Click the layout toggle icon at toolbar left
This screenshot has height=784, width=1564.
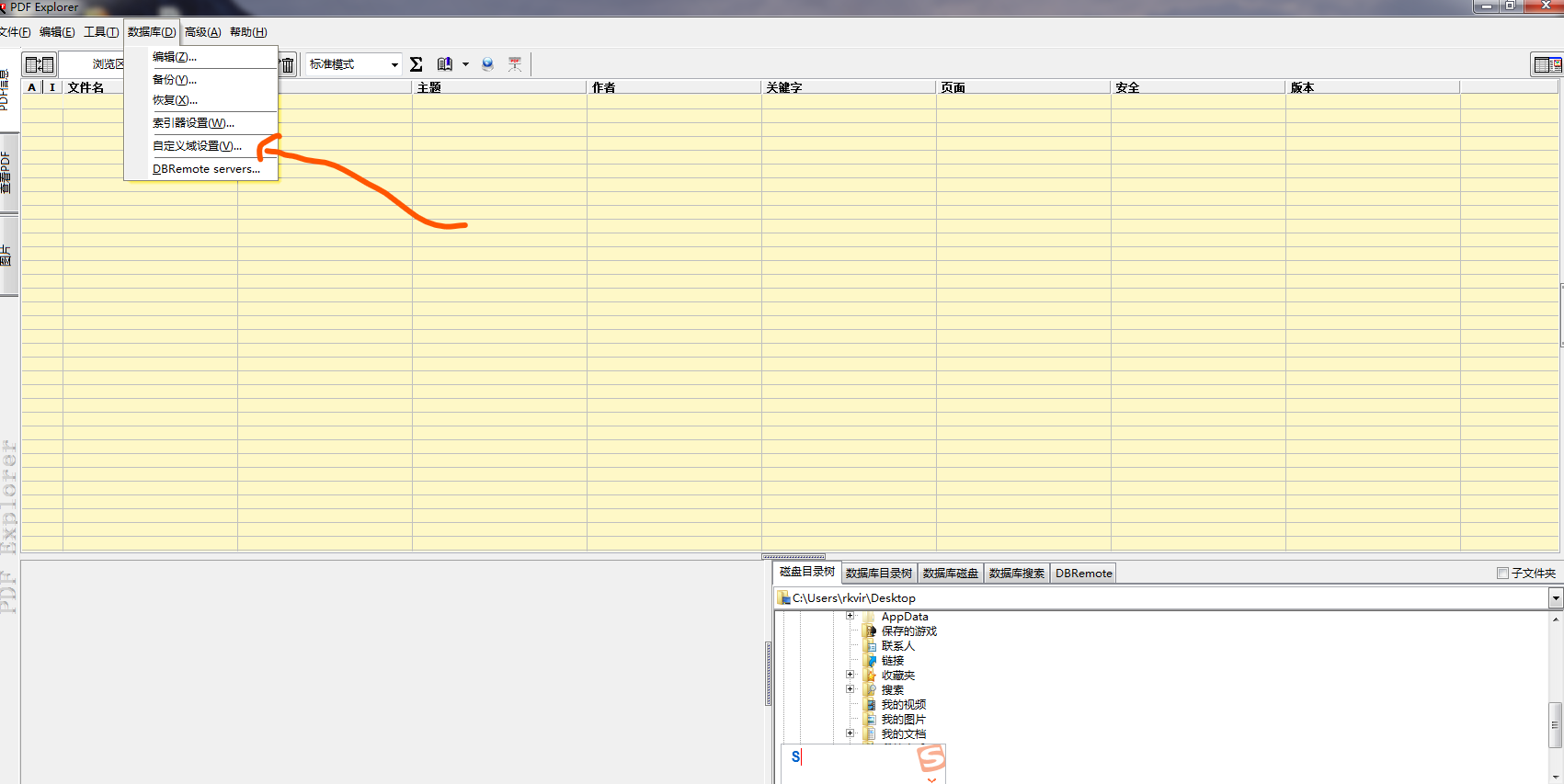pyautogui.click(x=39, y=64)
